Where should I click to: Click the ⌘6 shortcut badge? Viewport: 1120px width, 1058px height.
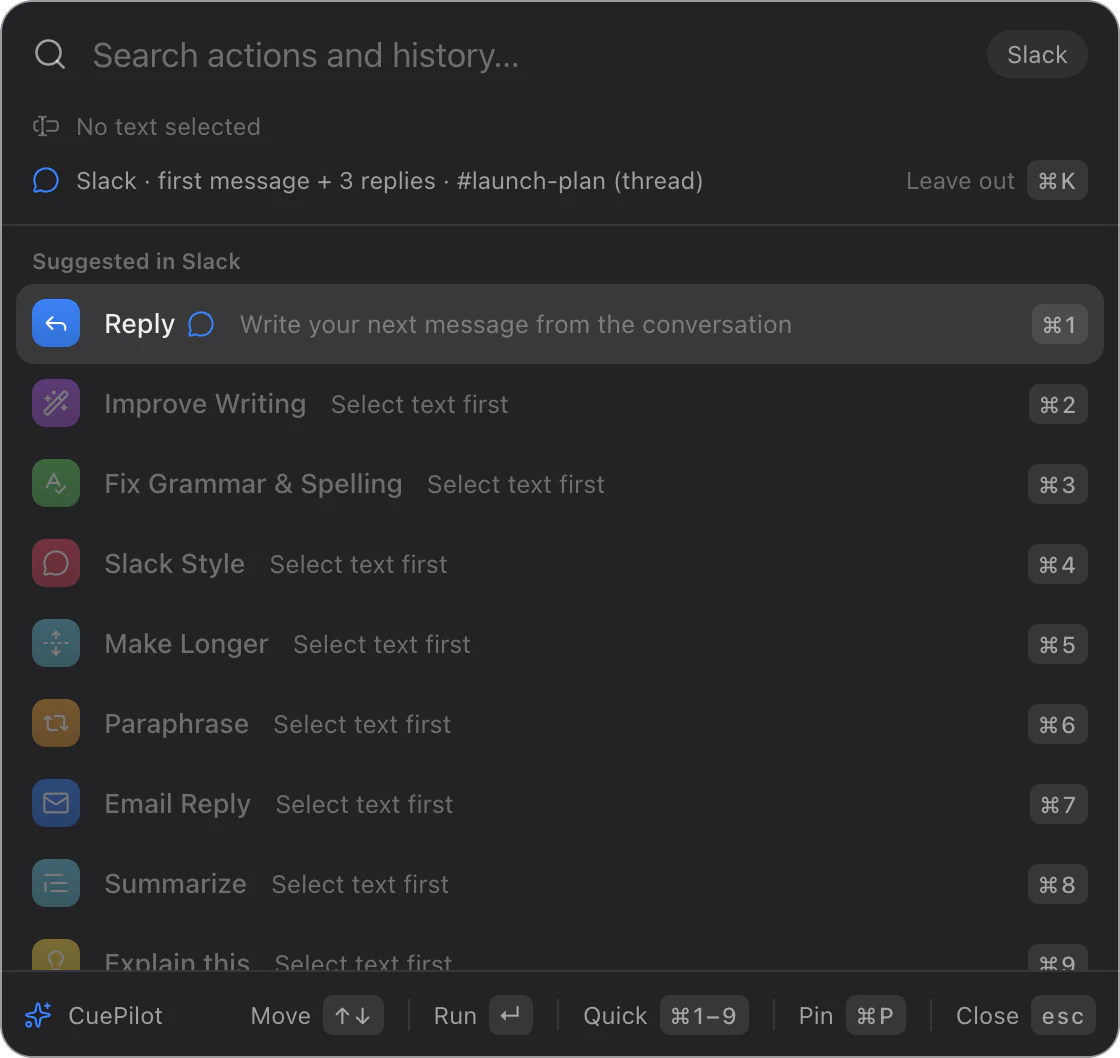1058,724
